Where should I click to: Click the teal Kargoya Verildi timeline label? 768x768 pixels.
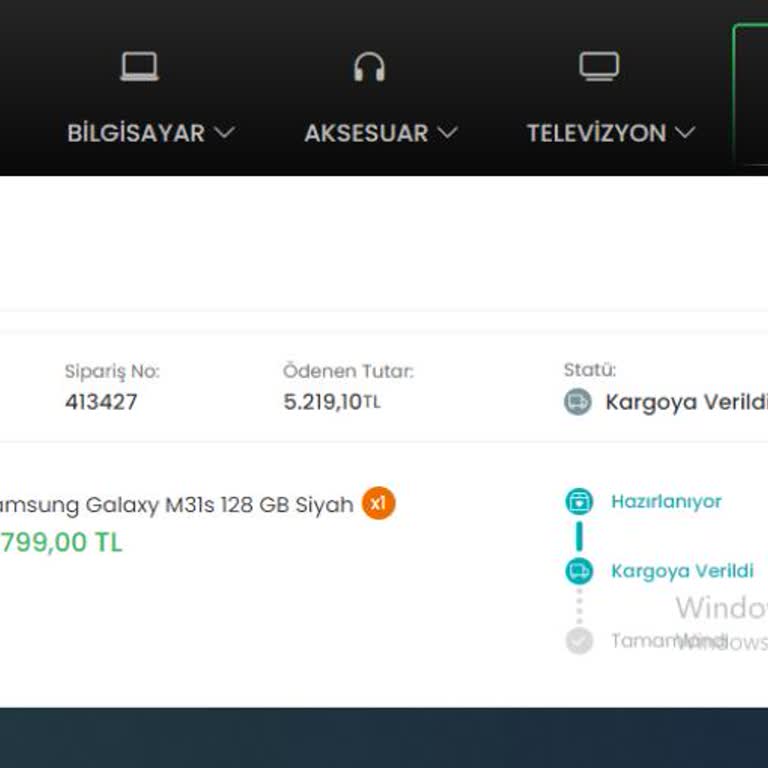(682, 571)
